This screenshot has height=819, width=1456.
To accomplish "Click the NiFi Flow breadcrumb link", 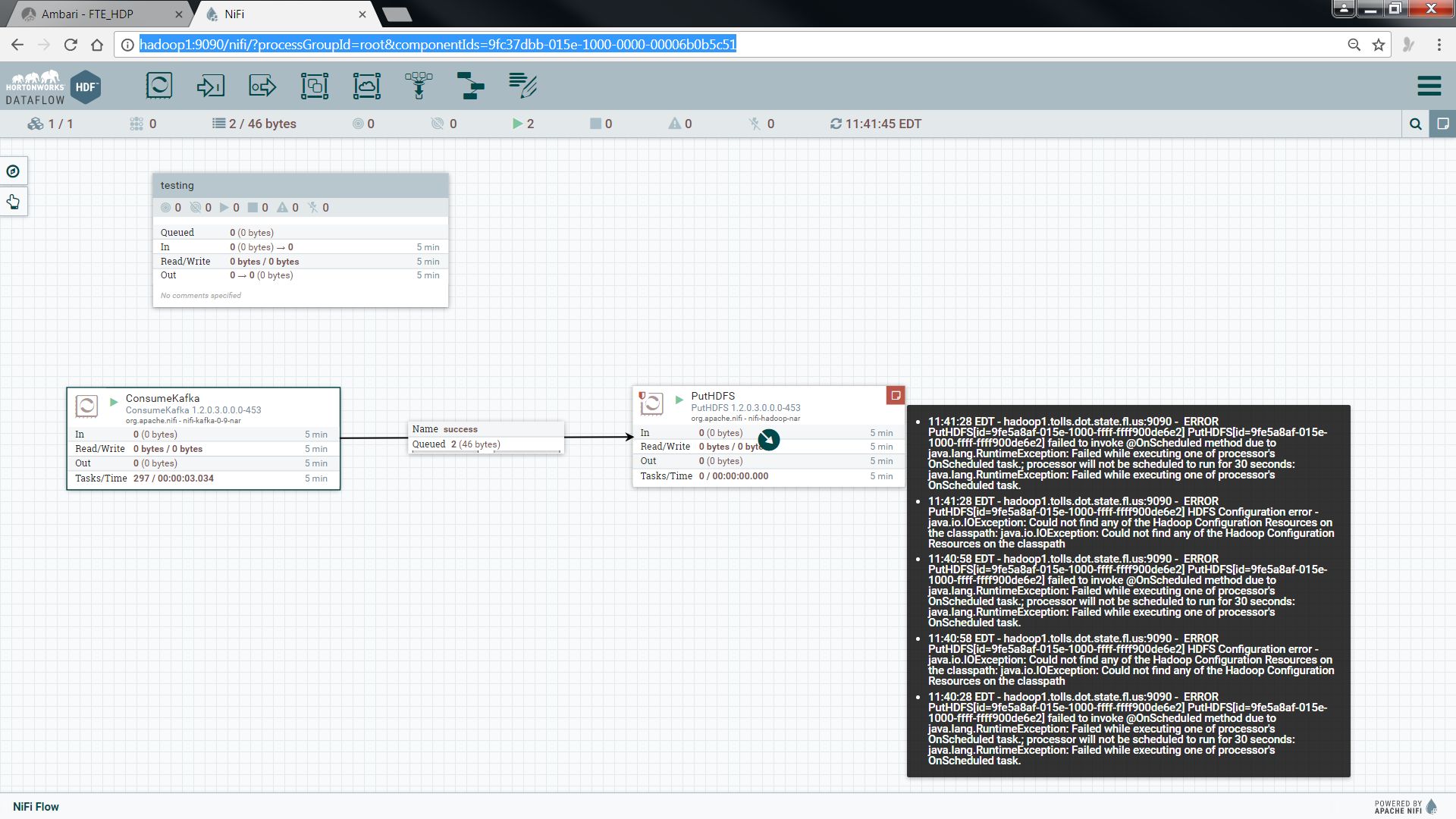I will 36,807.
